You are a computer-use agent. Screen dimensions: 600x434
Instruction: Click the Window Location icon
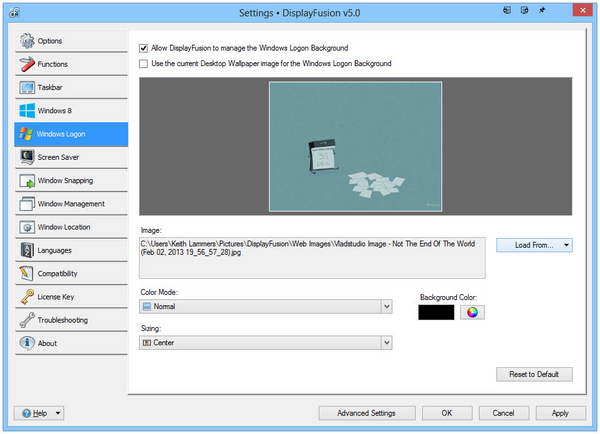pos(27,227)
